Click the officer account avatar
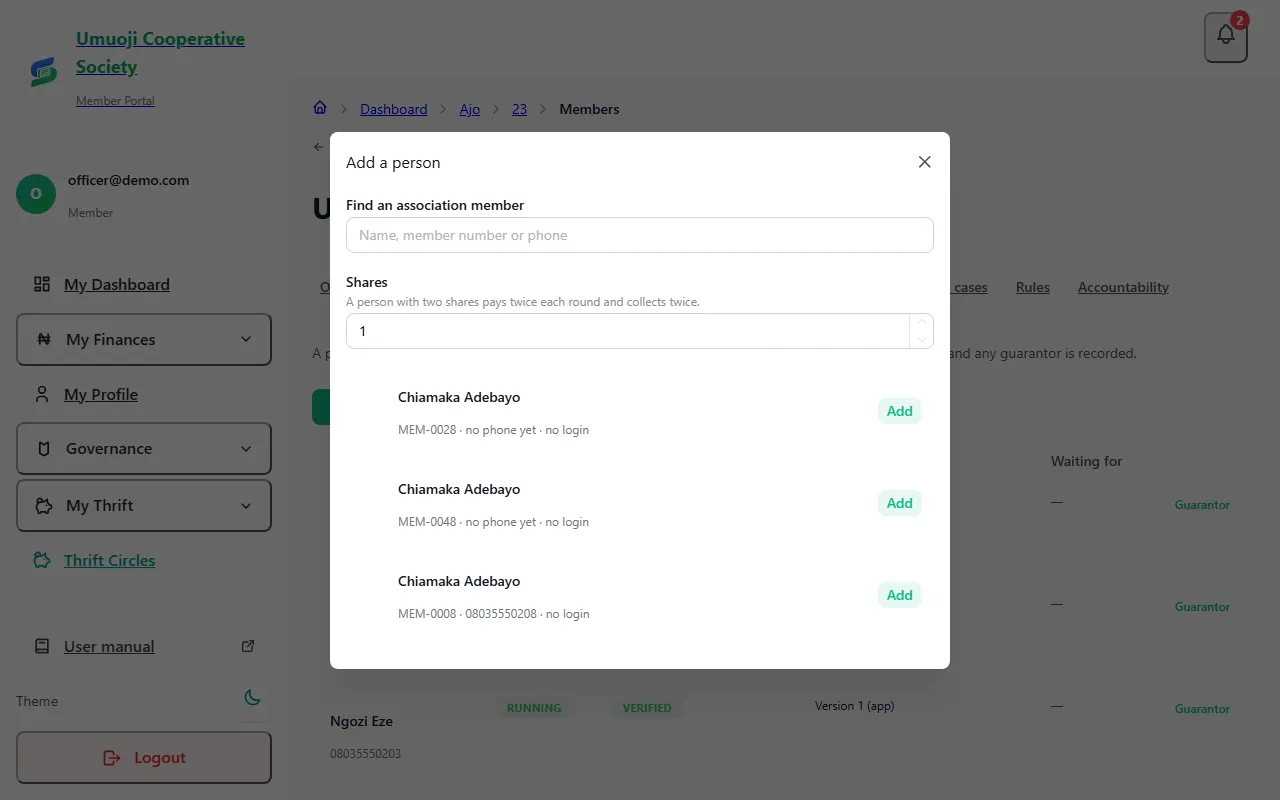 [x=36, y=194]
